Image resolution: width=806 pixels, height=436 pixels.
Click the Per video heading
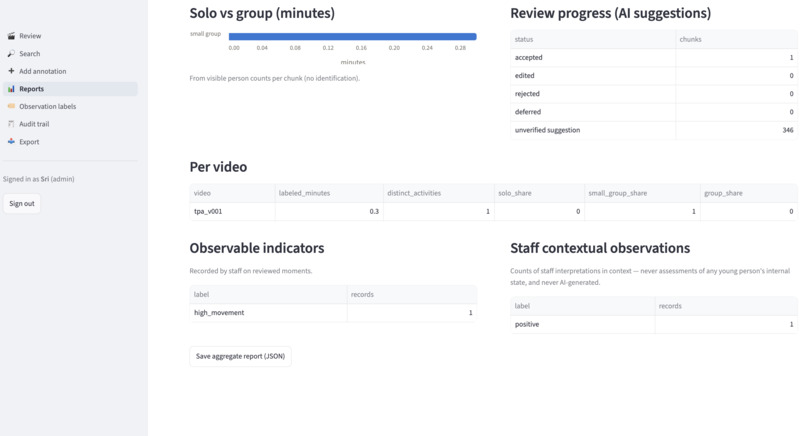pyautogui.click(x=218, y=167)
